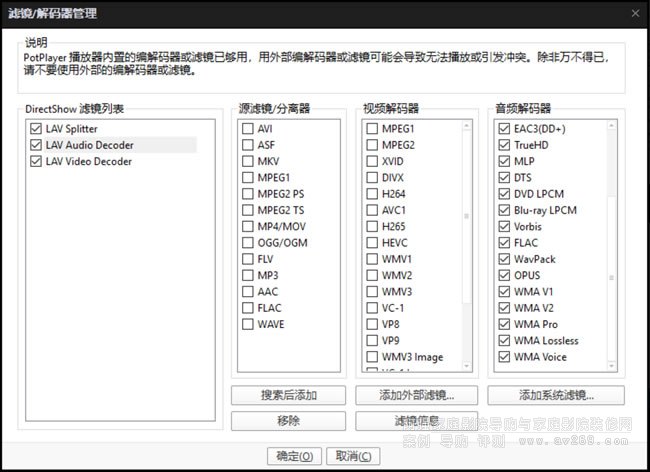Enable H264 video decoder checkbox
Image resolution: width=650 pixels, height=472 pixels.
pyautogui.click(x=372, y=194)
